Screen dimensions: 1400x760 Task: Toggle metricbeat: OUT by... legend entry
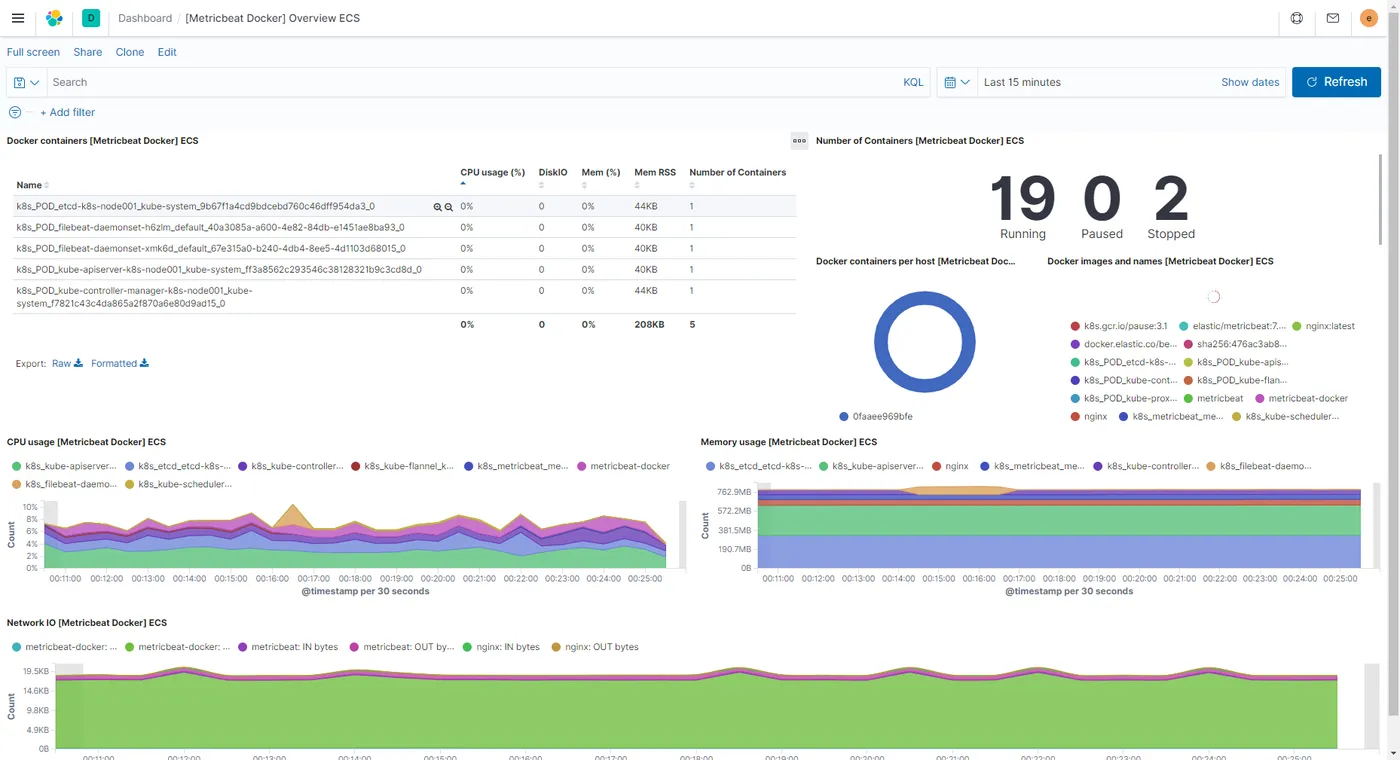point(402,647)
